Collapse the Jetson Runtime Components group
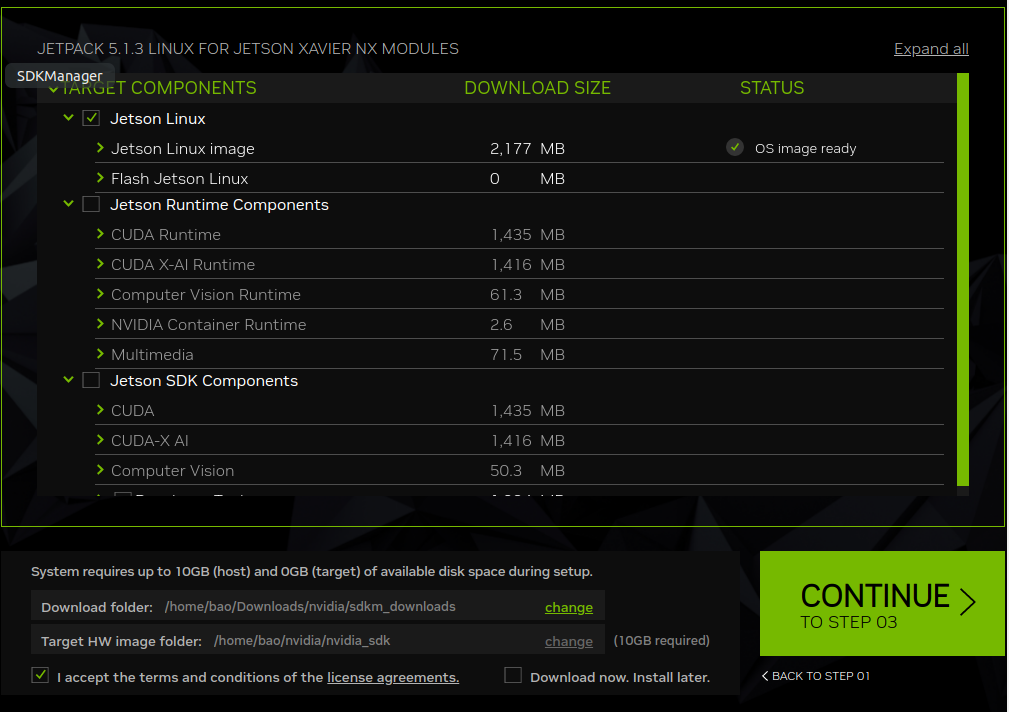 click(68, 204)
